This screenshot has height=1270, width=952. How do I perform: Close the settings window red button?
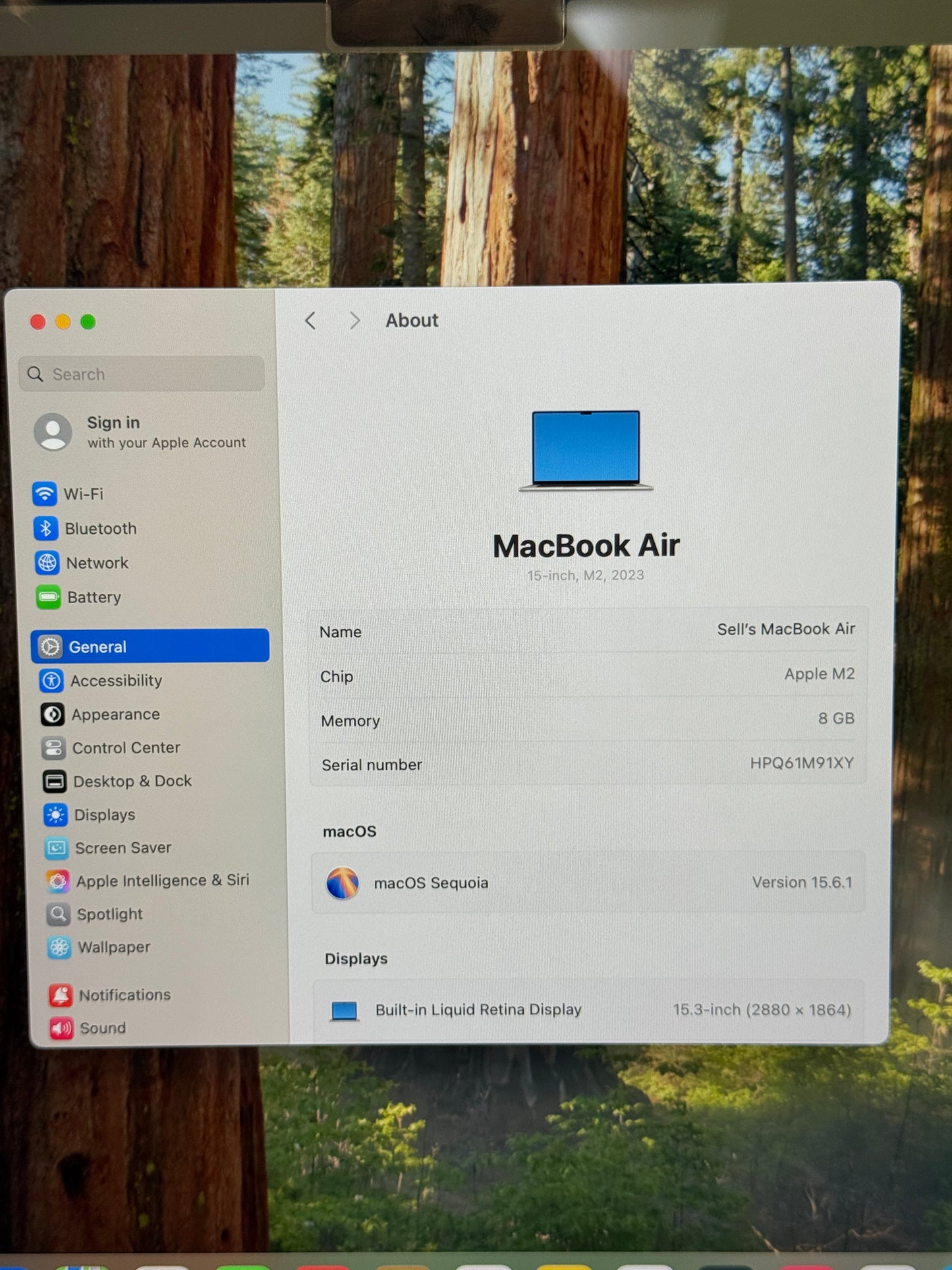(x=38, y=322)
